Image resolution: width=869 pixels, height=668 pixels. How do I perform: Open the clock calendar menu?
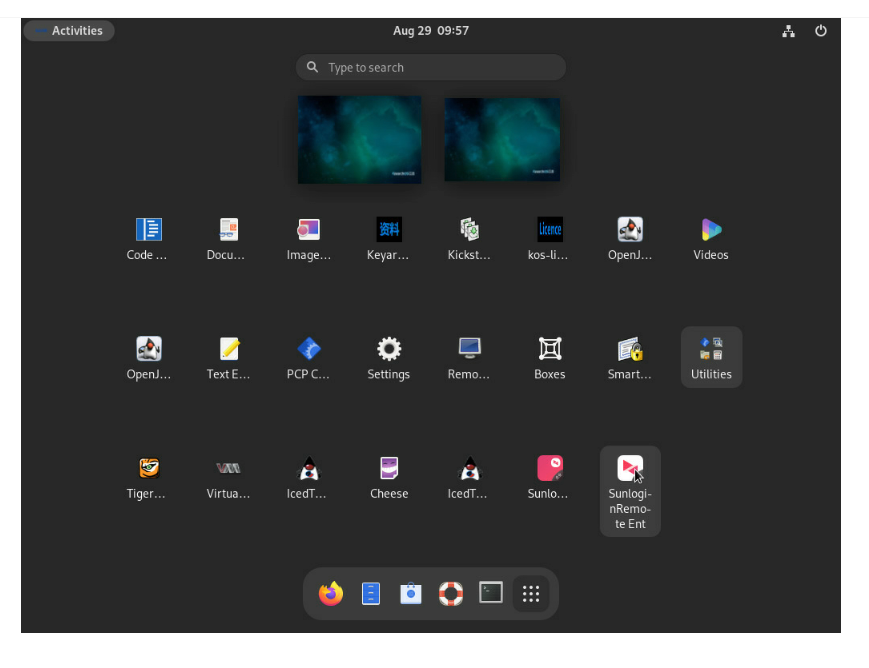pos(431,31)
